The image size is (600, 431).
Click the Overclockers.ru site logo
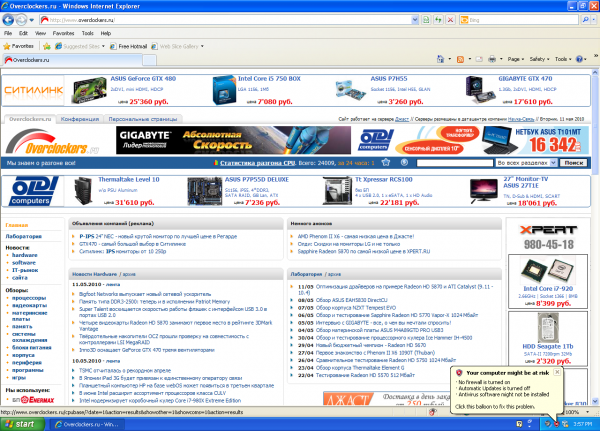[x=52, y=142]
